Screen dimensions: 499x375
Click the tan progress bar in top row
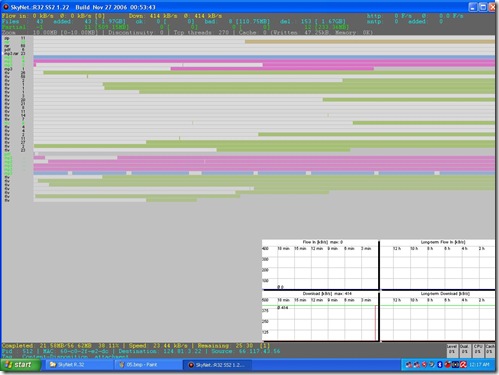(x=370, y=42)
